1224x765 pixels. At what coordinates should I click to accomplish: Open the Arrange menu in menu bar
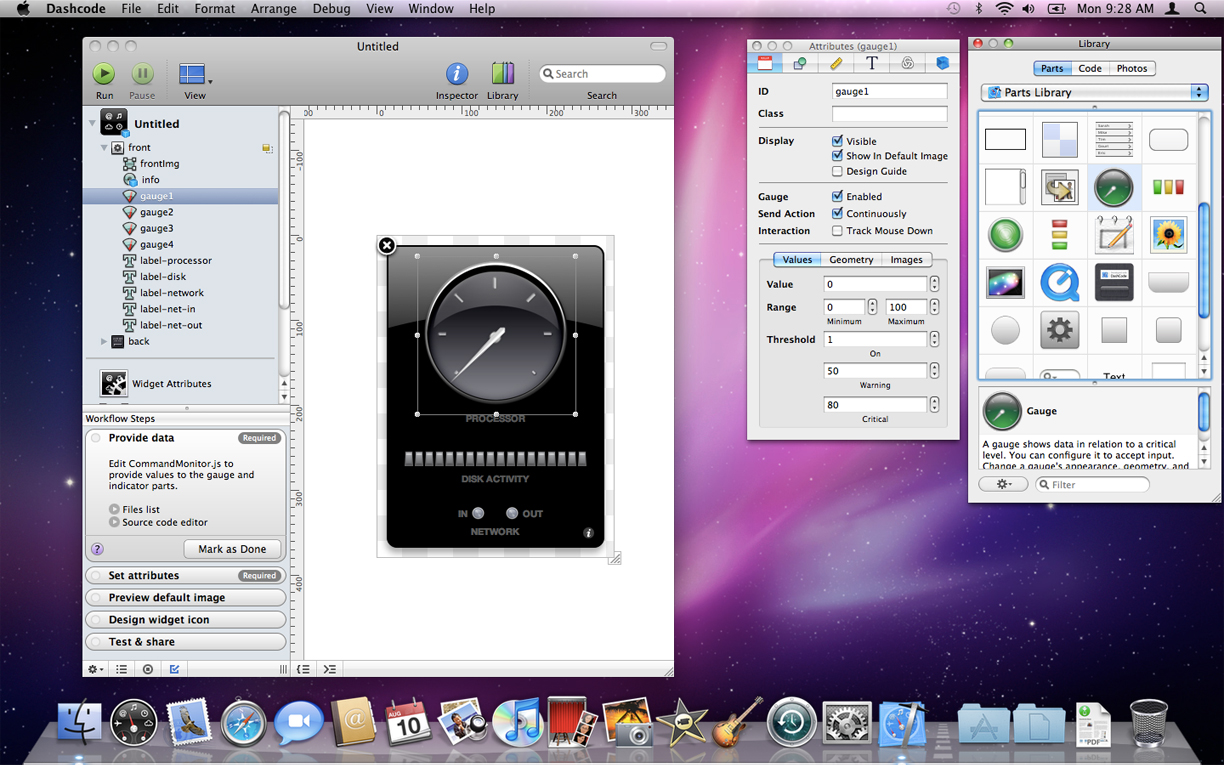pos(273,8)
